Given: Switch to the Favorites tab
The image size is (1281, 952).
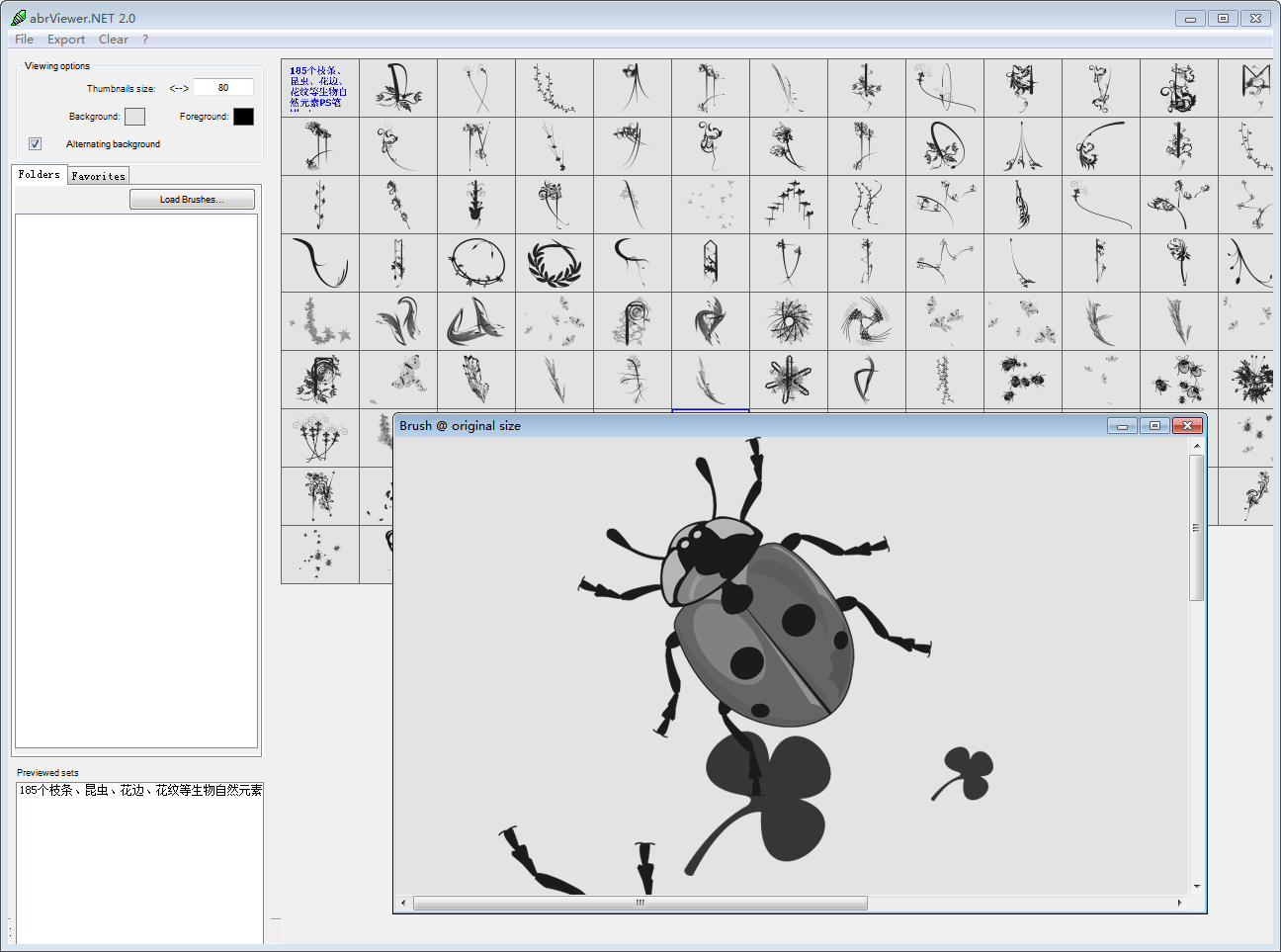Looking at the screenshot, I should pyautogui.click(x=99, y=176).
